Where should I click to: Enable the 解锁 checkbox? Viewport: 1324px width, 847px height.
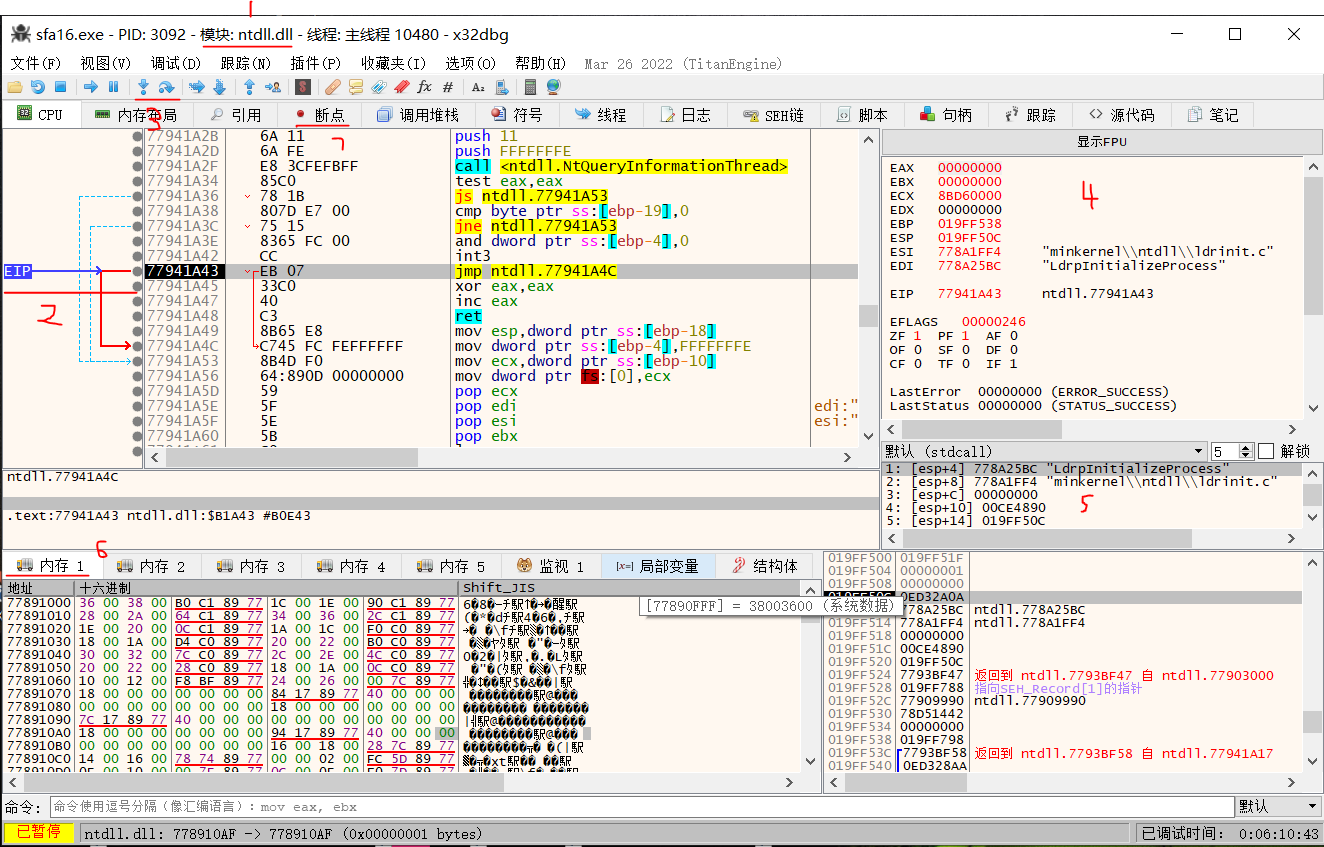pos(1266,451)
